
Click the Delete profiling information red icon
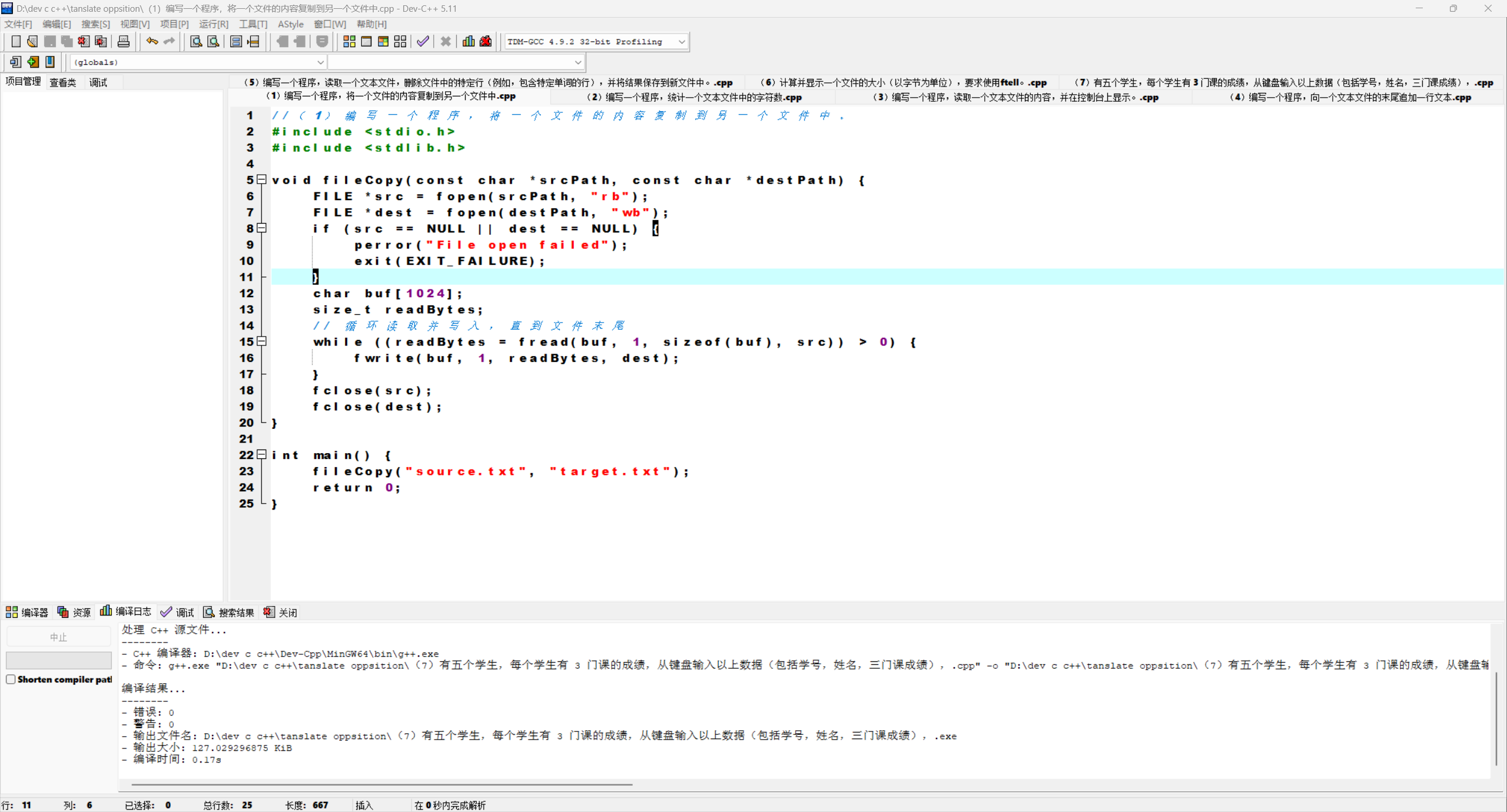486,41
